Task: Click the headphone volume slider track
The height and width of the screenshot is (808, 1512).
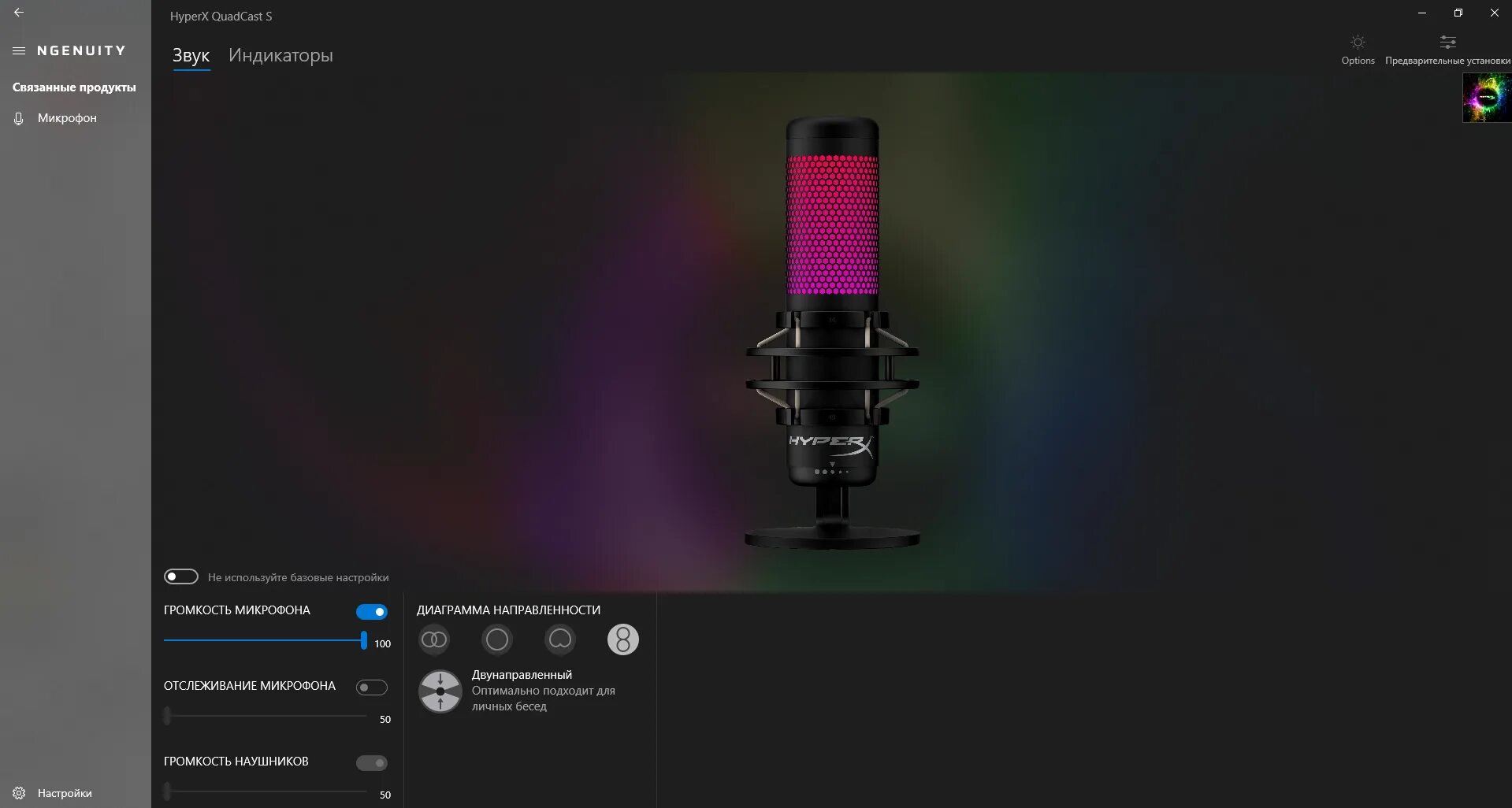Action: point(266,791)
